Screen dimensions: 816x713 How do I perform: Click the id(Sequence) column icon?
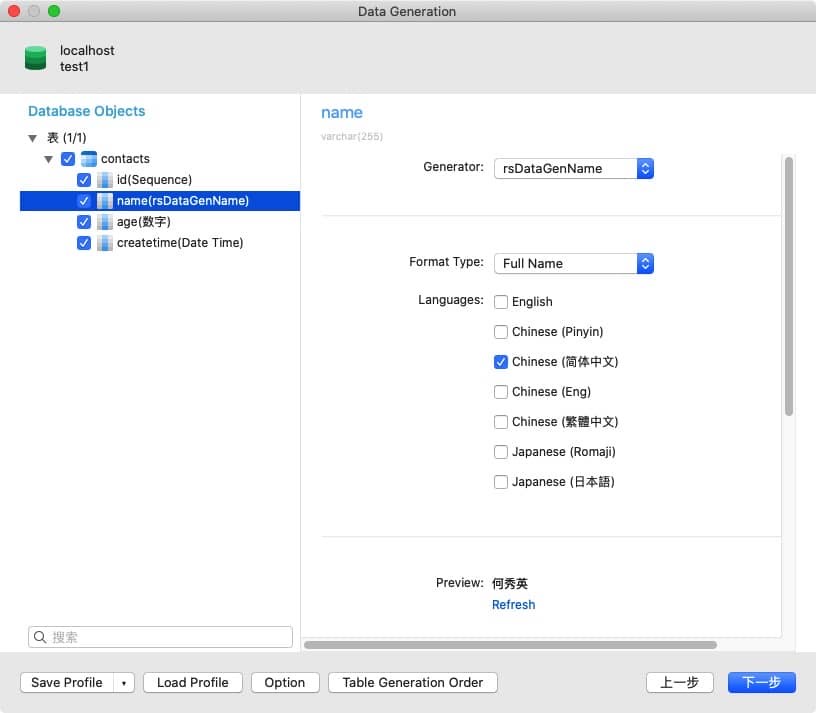click(105, 180)
